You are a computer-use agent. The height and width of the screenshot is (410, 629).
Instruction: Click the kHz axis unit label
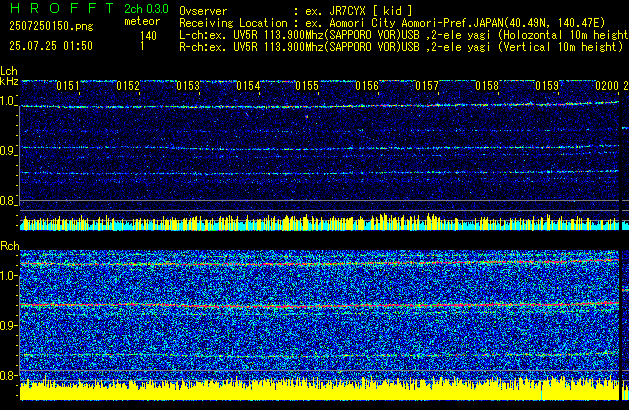(9, 81)
